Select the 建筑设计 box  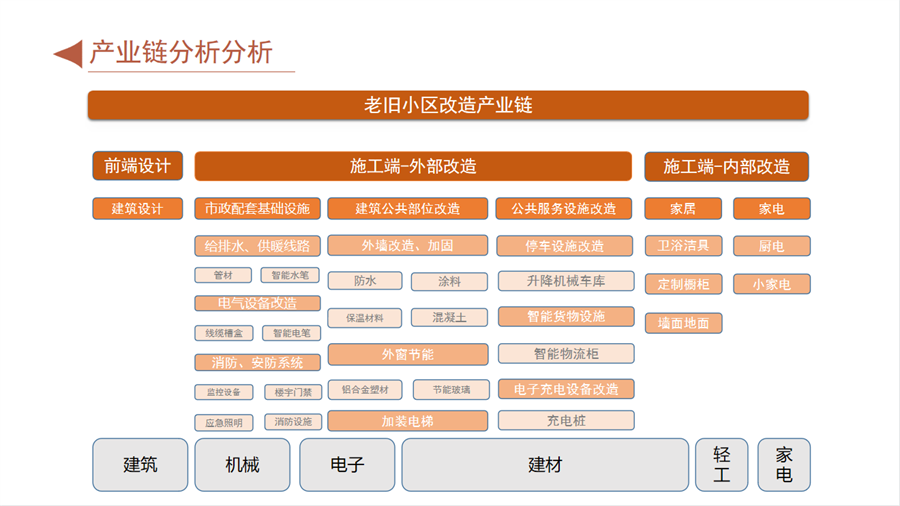[138, 208]
